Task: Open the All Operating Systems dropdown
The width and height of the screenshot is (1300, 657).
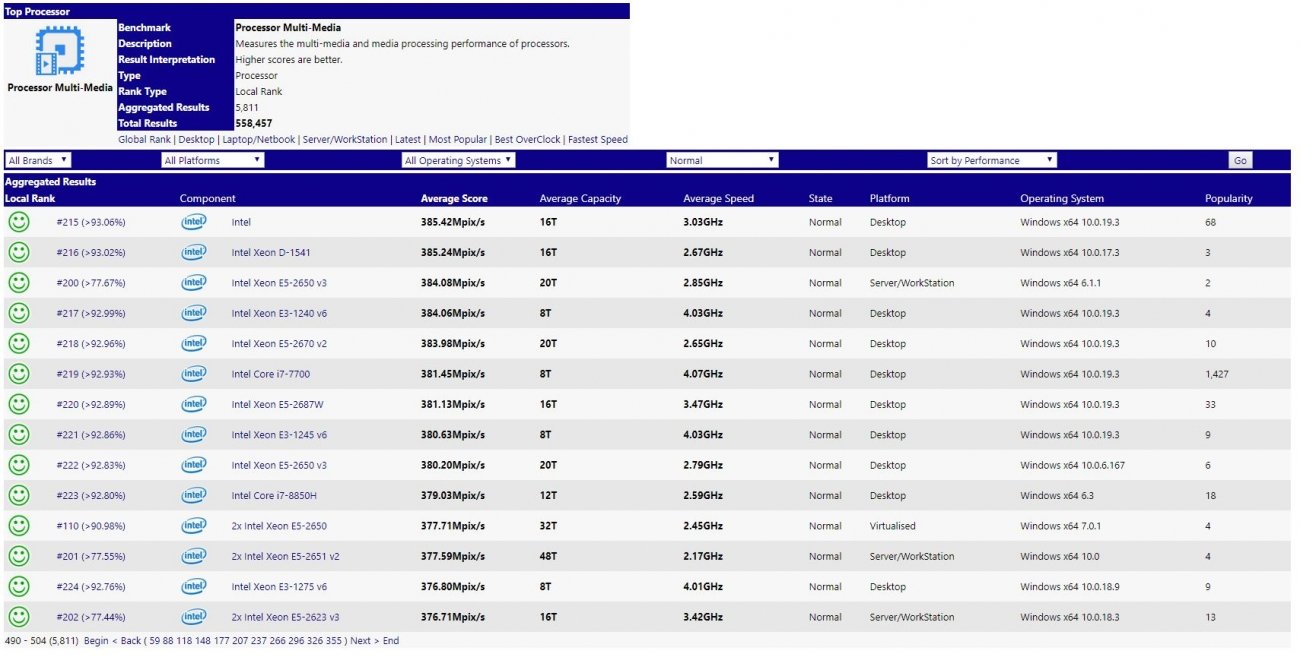Action: click(458, 160)
